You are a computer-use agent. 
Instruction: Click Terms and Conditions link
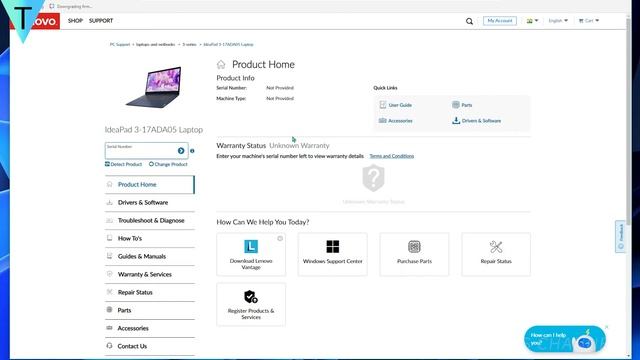(x=392, y=156)
